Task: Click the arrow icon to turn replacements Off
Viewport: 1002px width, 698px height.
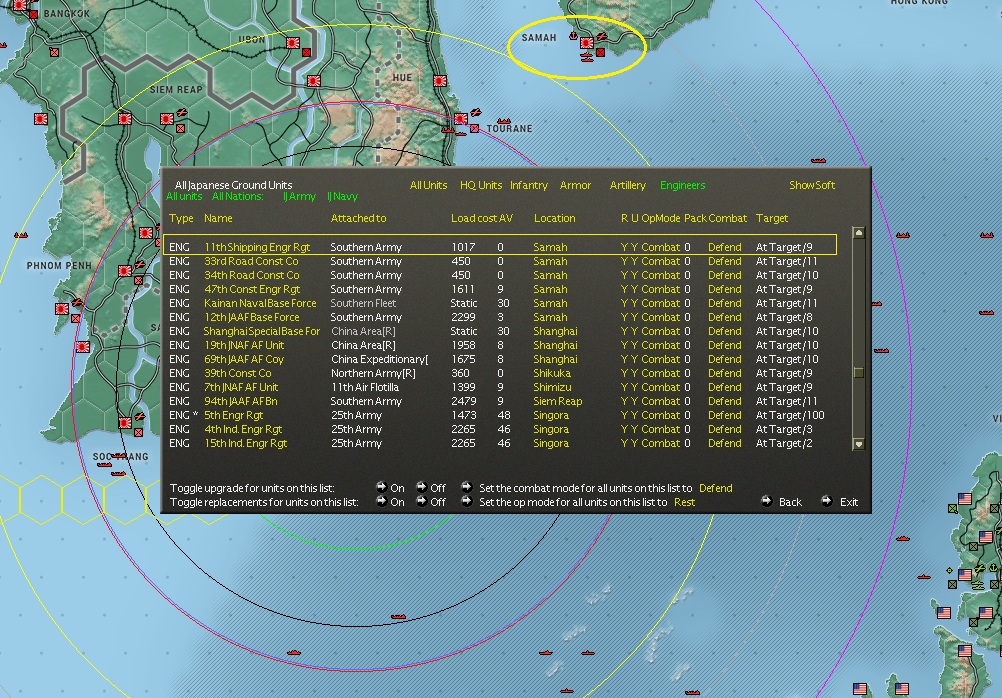Action: (x=421, y=501)
